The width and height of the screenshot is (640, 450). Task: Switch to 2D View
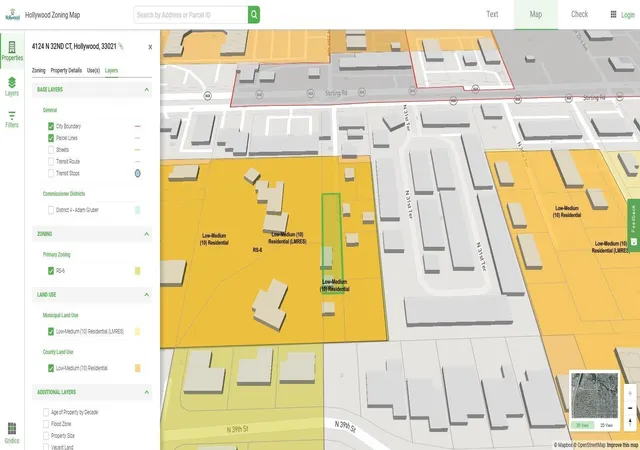(x=606, y=425)
